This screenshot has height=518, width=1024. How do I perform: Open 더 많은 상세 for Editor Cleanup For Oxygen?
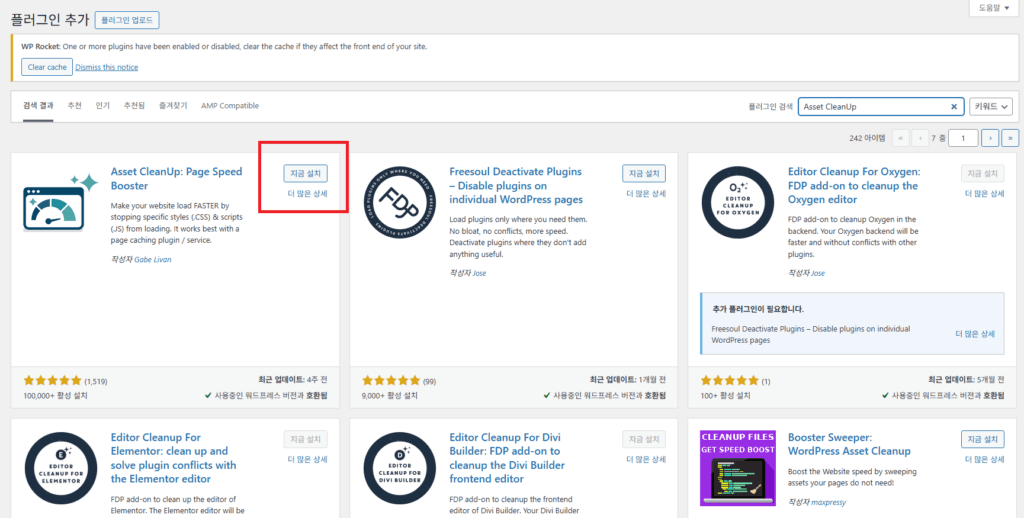click(x=985, y=194)
